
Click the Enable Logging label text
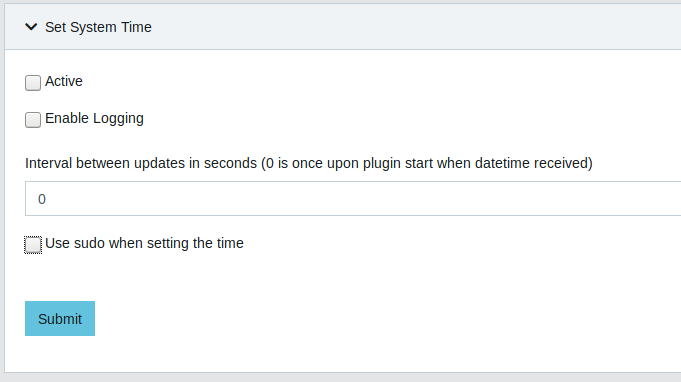coord(94,118)
